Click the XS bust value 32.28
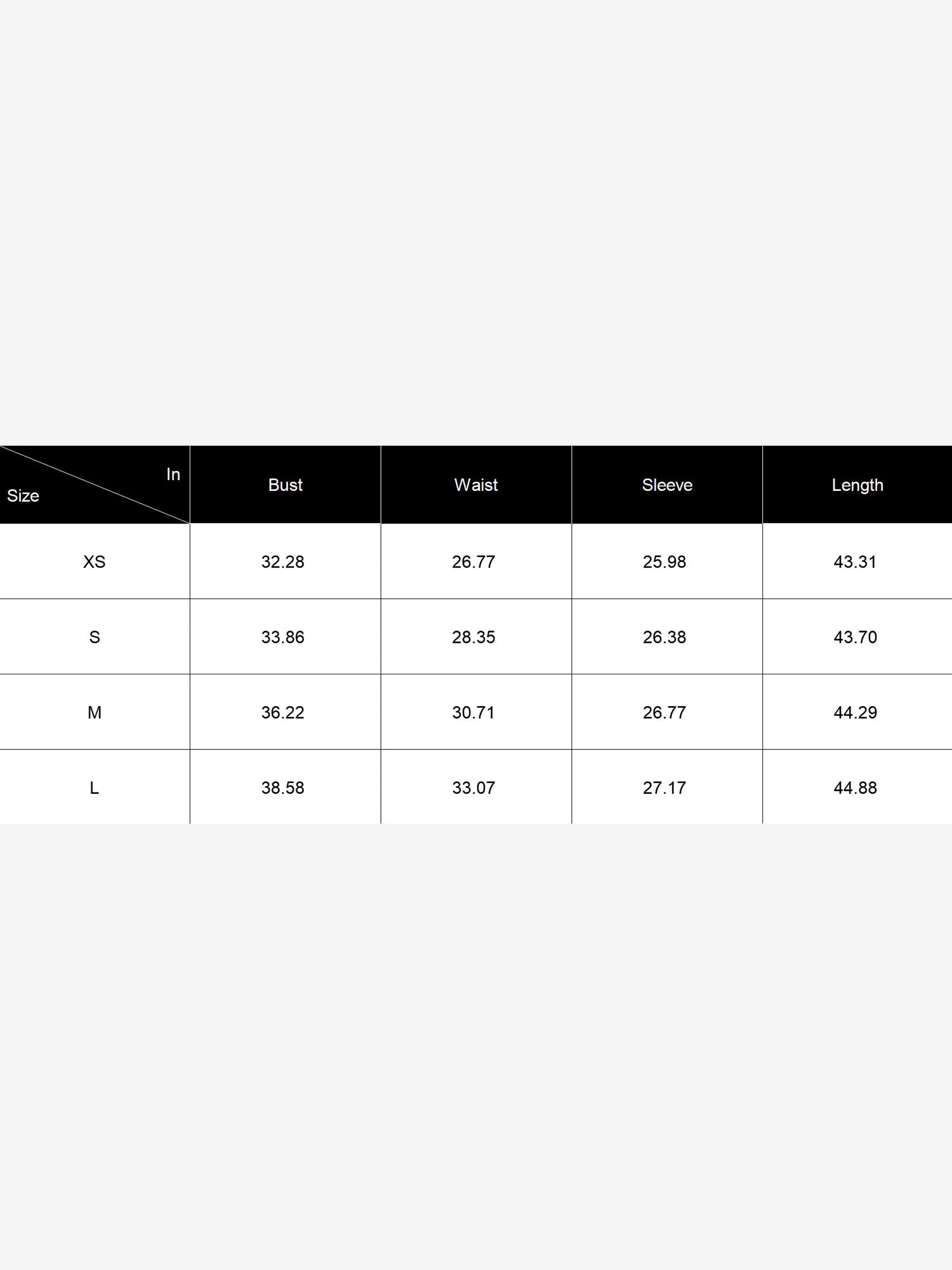This screenshot has width=952, height=1270. [x=283, y=562]
